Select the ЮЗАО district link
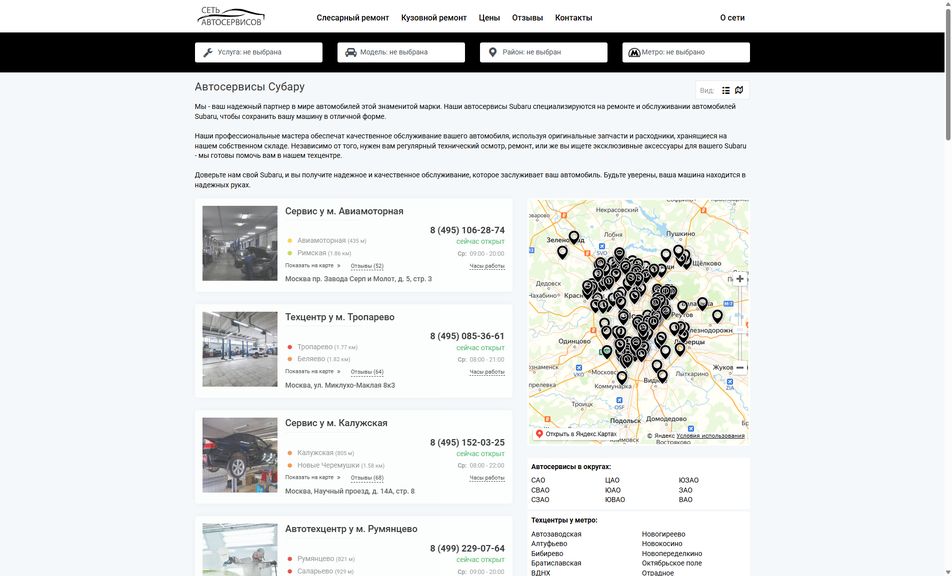 (688, 480)
